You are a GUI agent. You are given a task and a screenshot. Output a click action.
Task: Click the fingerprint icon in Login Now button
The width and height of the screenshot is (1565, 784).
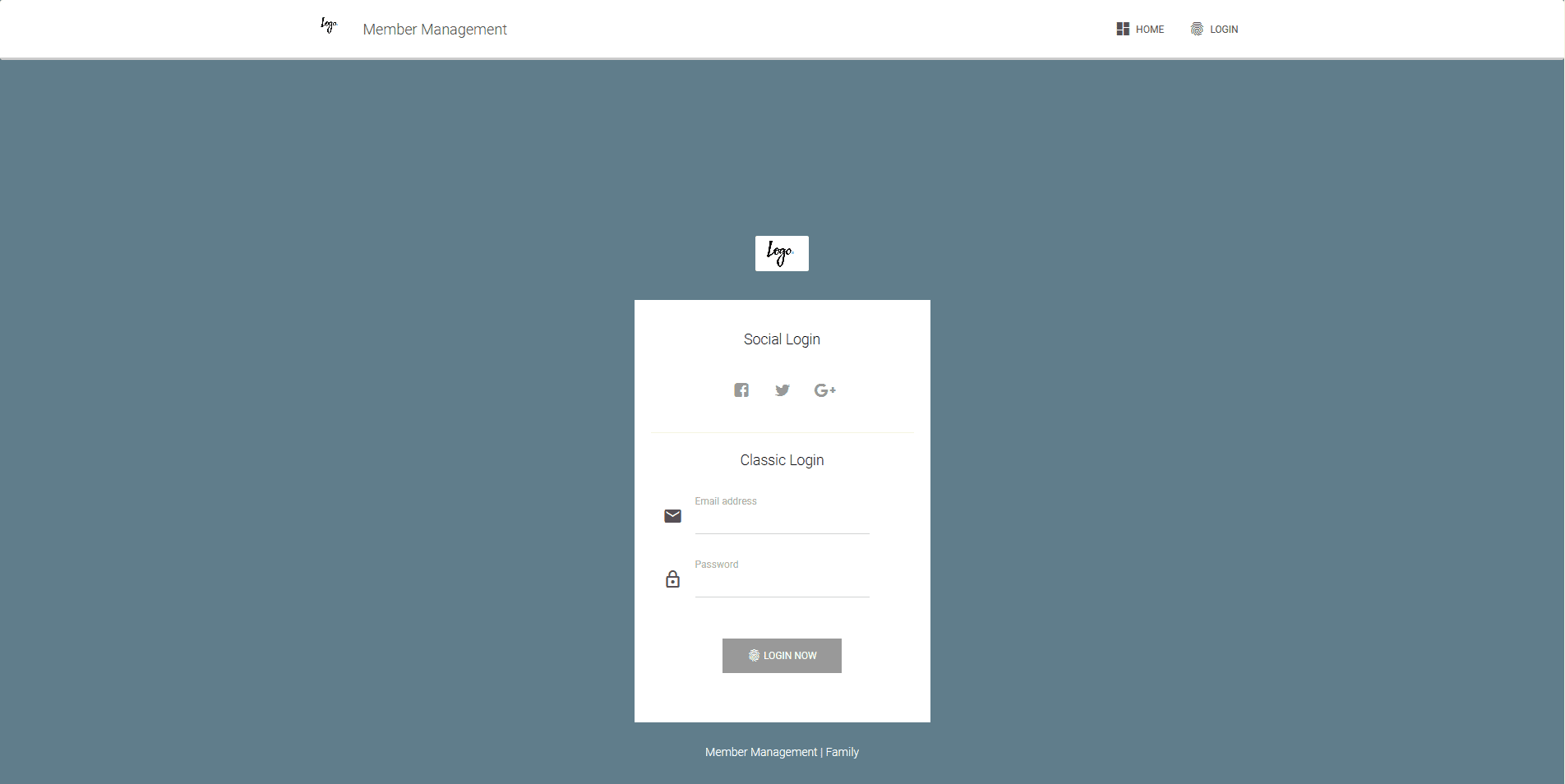point(754,656)
